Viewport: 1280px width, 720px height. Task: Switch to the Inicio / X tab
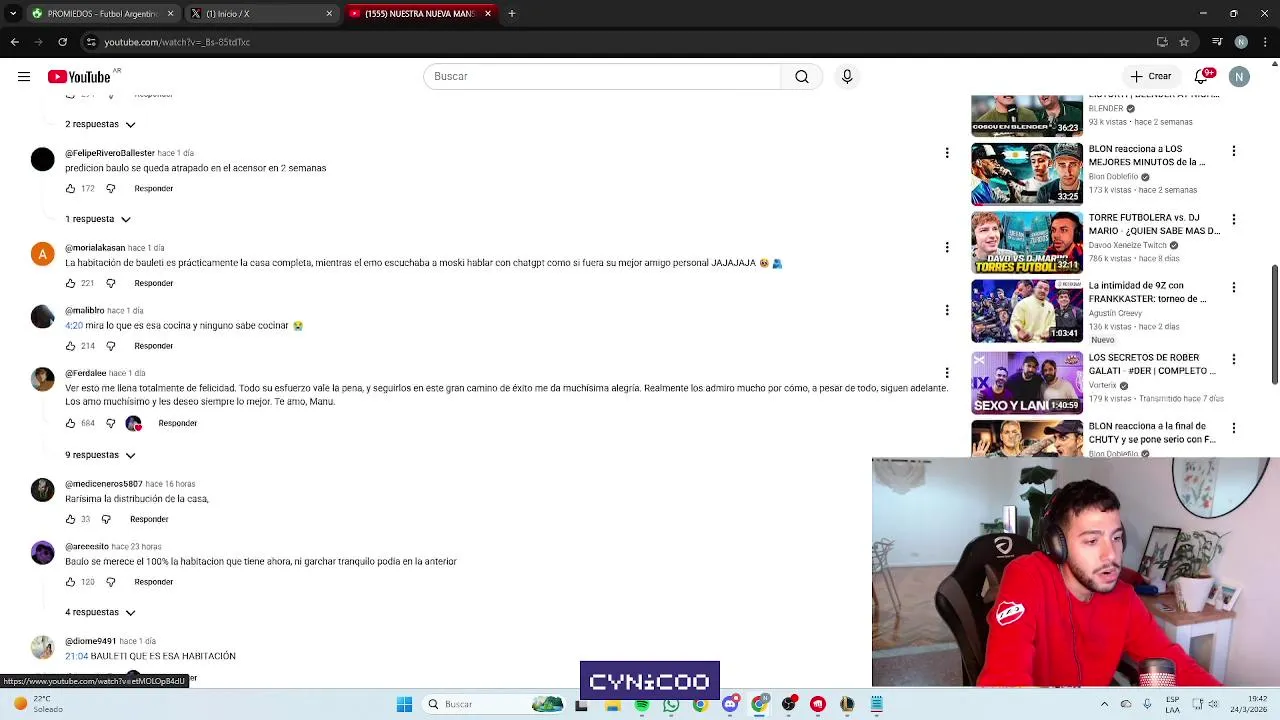[262, 14]
